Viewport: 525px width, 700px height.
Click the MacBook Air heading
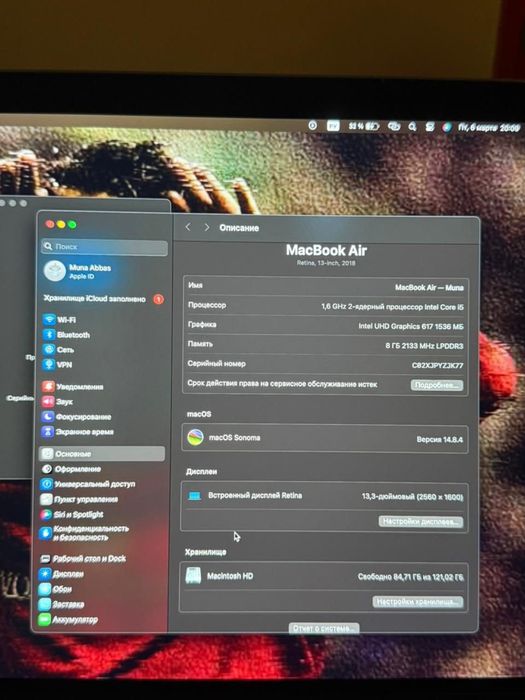pyautogui.click(x=326, y=250)
